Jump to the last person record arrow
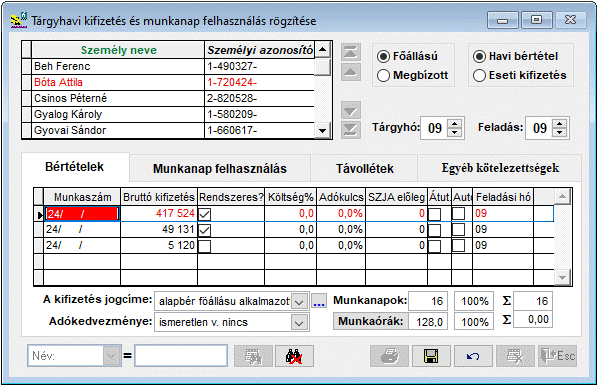Viewport: 598px width, 385px height. (x=350, y=130)
